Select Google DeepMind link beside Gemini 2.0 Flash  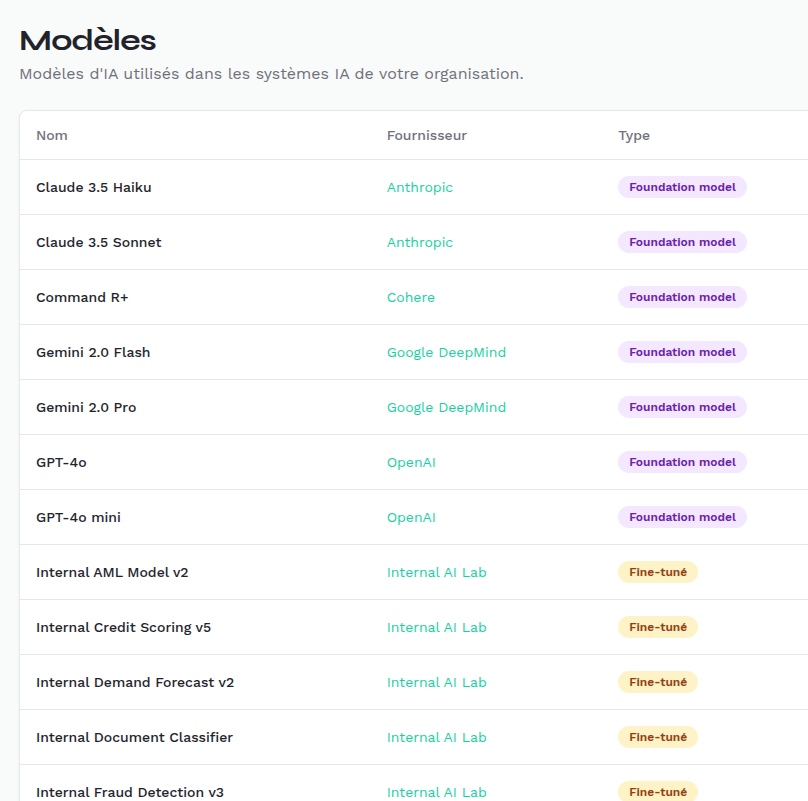[446, 352]
